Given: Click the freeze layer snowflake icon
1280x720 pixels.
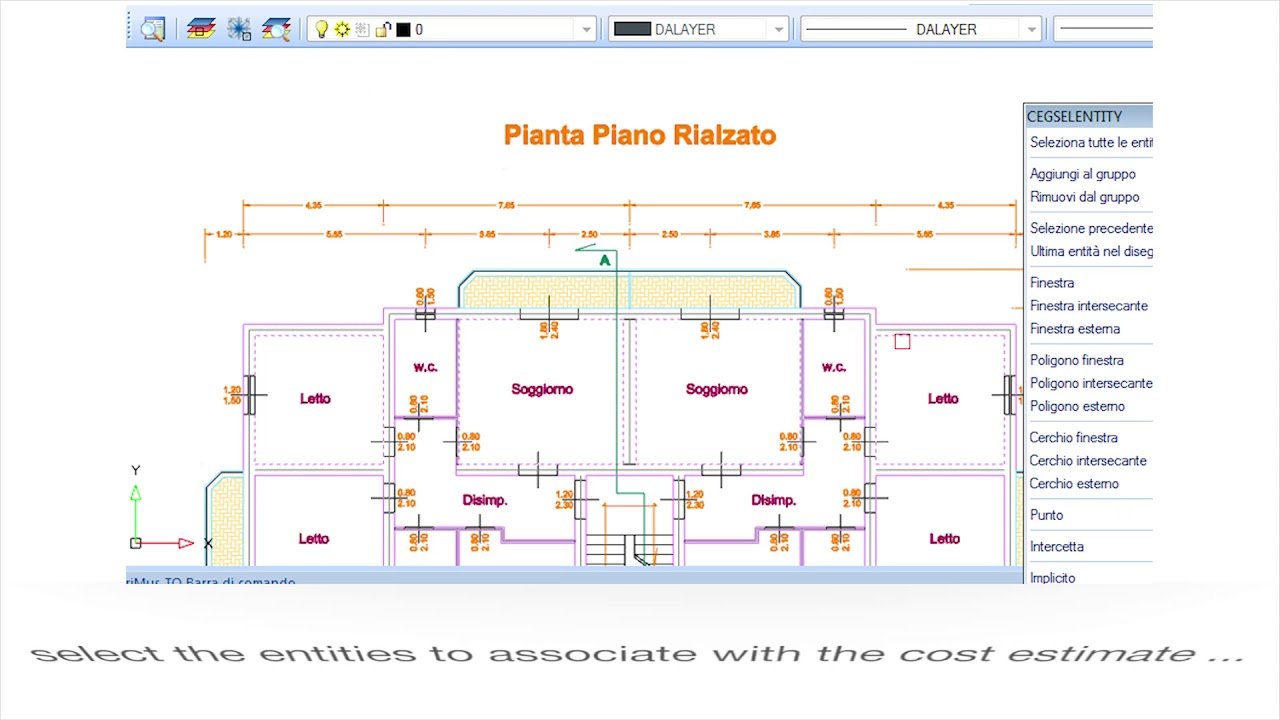Looking at the screenshot, I should point(239,29).
